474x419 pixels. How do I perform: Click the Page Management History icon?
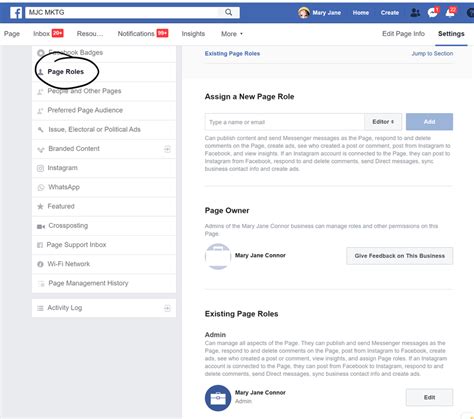(x=41, y=284)
